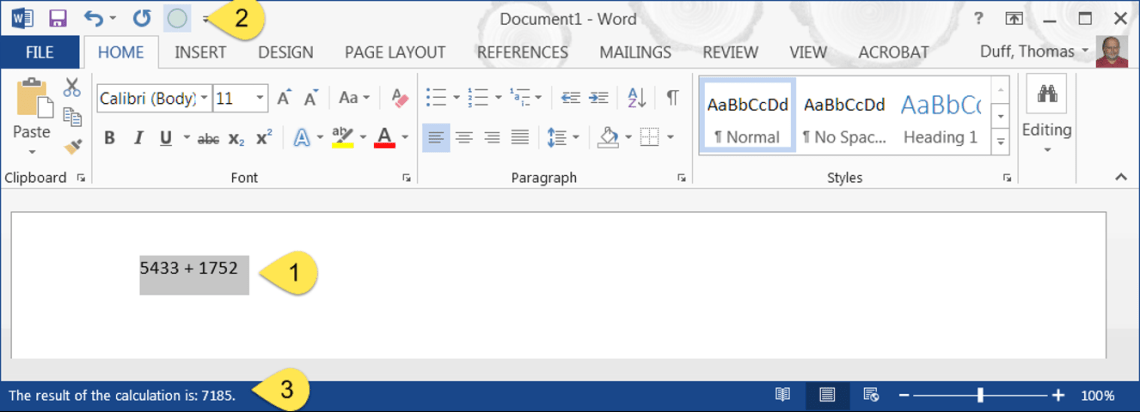
Task: Toggle Superscript formatting
Action: 264,138
